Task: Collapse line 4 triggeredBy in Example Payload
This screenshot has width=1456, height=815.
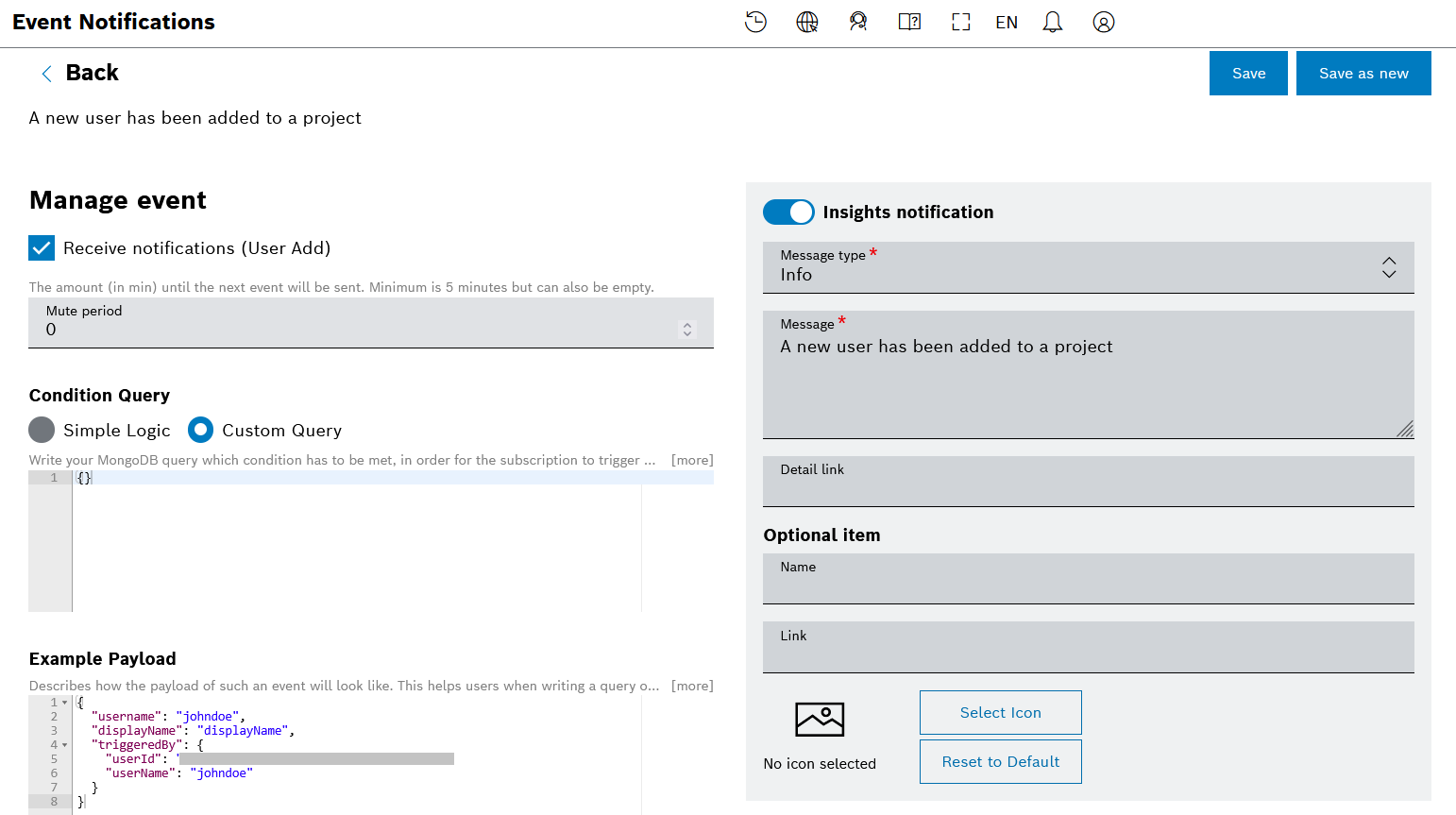Action: (64, 745)
